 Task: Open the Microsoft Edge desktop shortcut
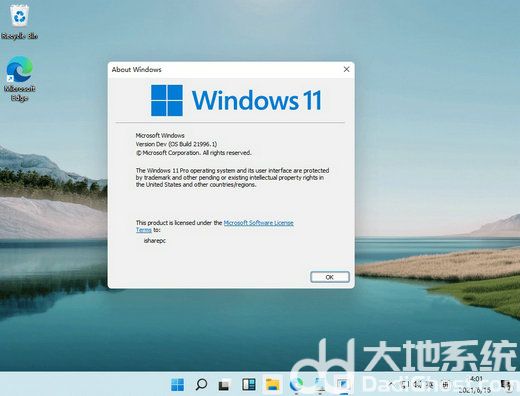coord(19,79)
